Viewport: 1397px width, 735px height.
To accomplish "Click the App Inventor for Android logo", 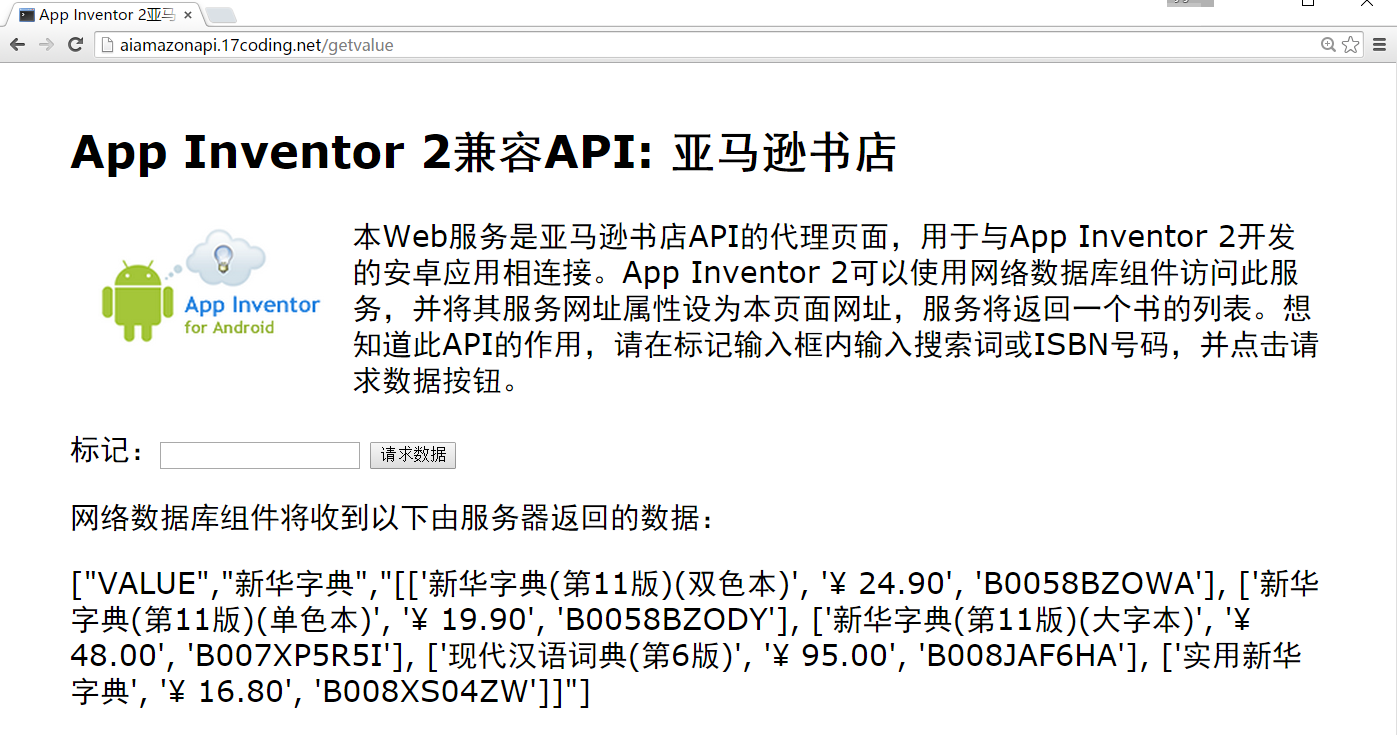I will 211,286.
